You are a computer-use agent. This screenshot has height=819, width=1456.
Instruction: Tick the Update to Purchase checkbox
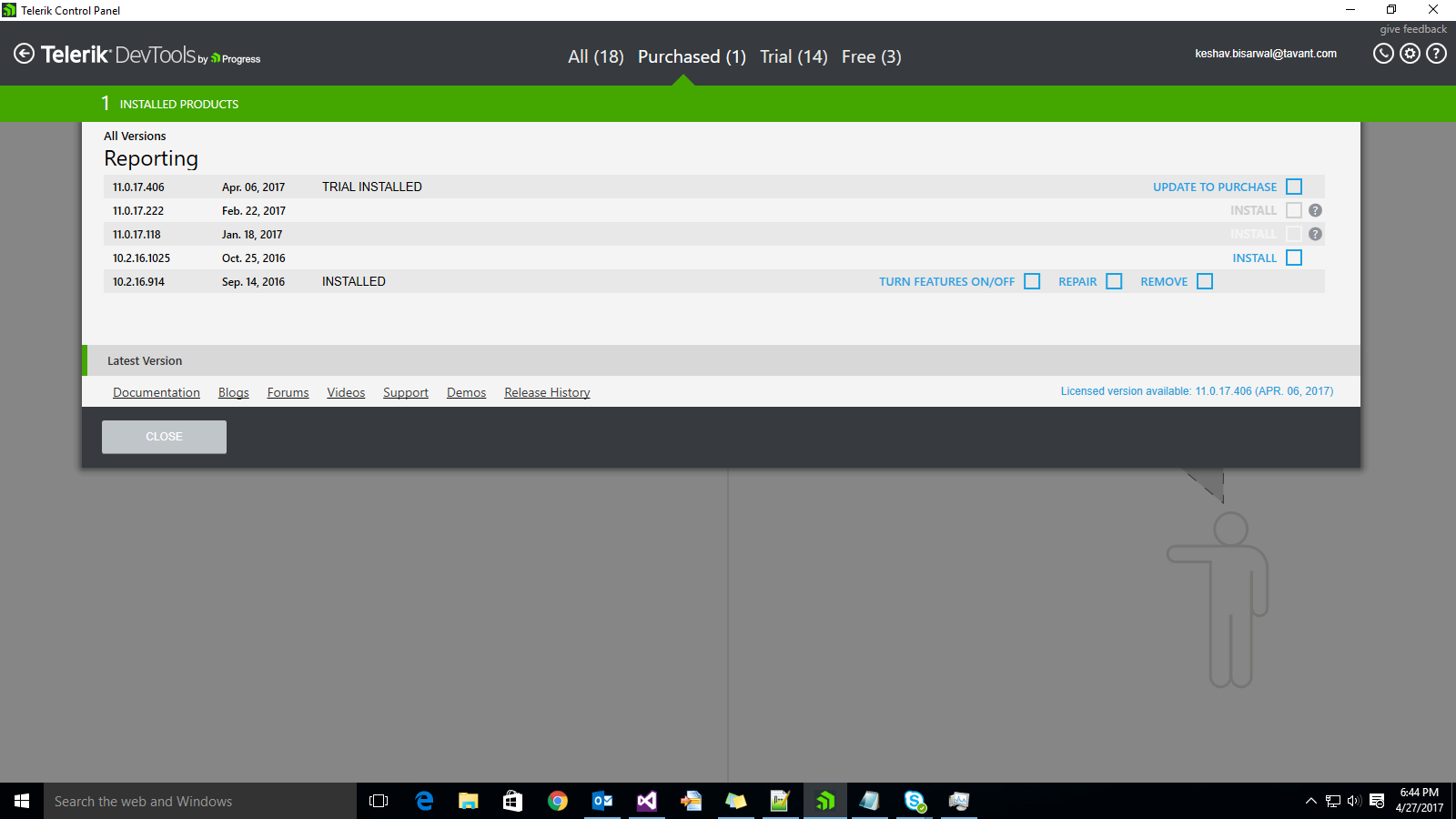1294,187
